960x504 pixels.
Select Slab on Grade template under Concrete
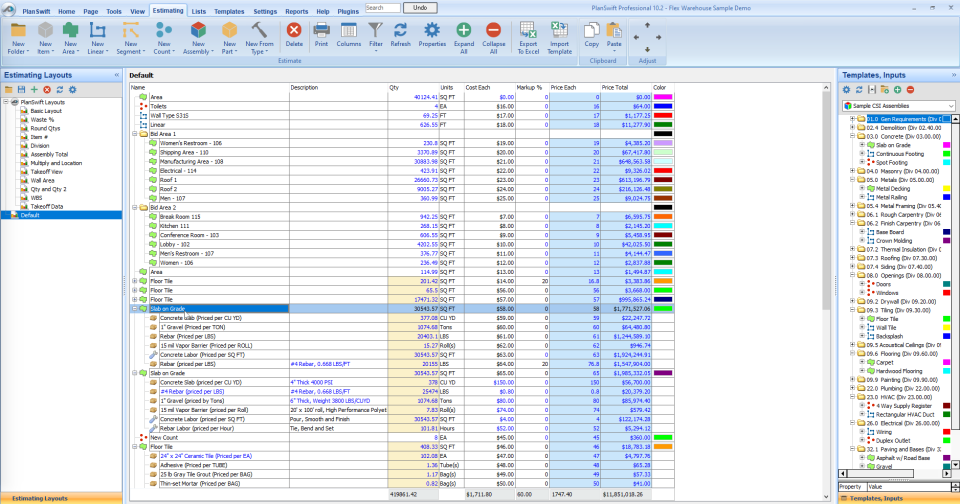tap(893, 145)
